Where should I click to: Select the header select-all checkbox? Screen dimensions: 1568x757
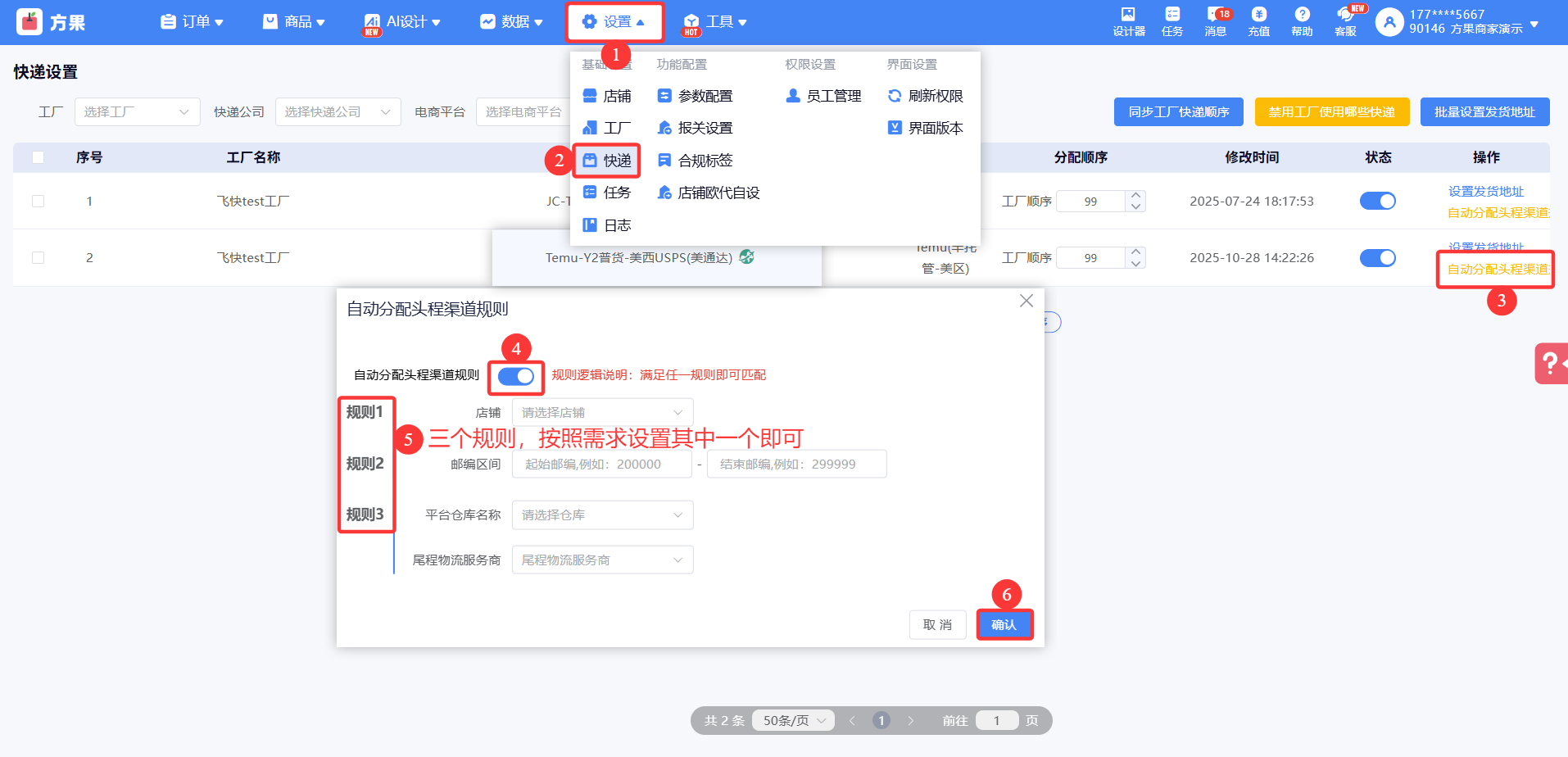pos(38,157)
